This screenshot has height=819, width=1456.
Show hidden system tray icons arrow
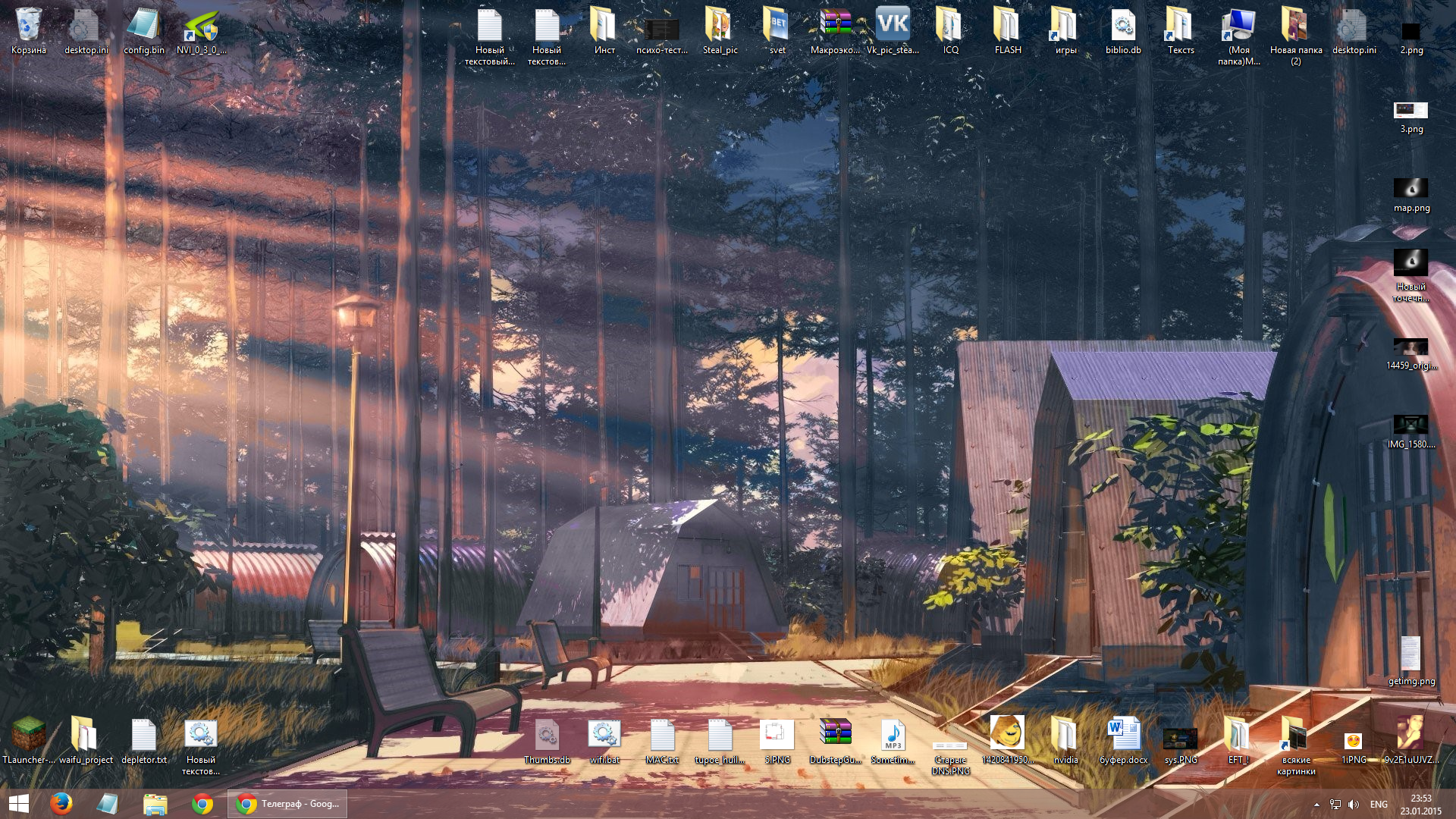pos(1316,805)
